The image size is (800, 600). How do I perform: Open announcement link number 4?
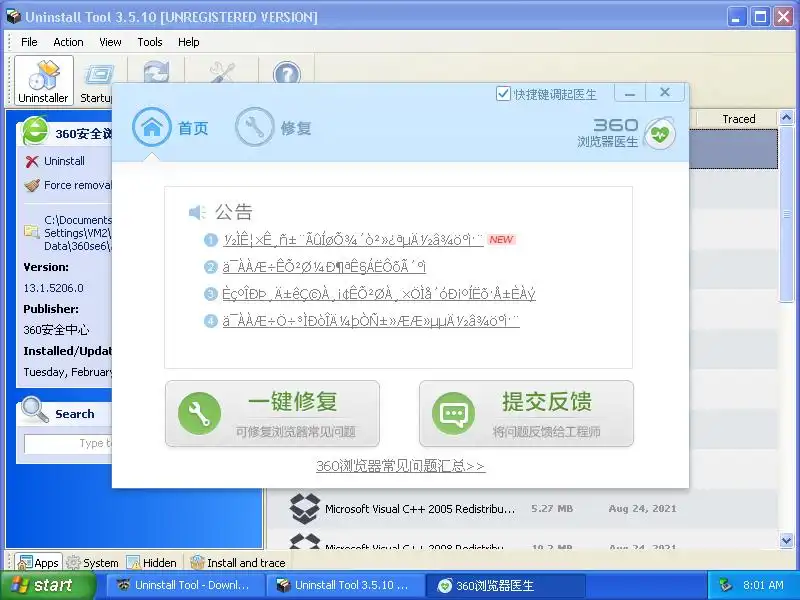(371, 321)
